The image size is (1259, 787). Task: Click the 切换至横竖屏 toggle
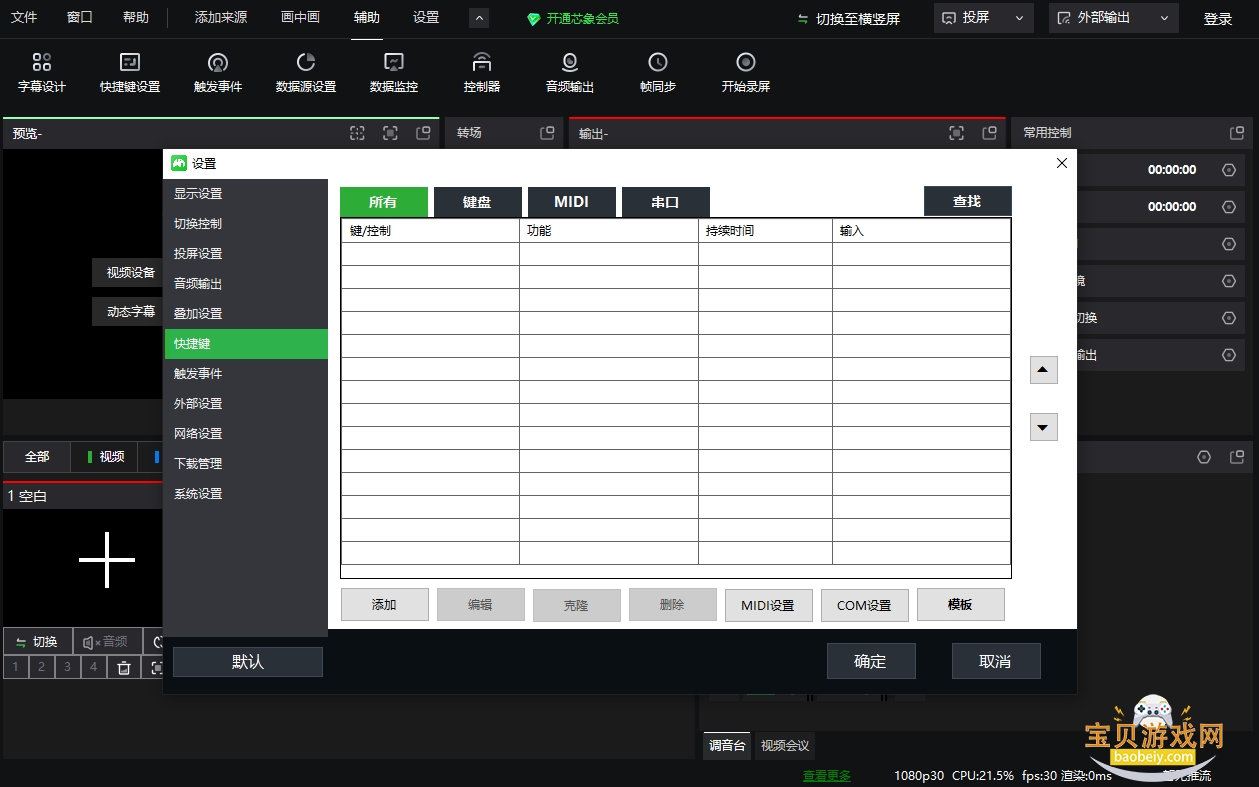click(848, 19)
